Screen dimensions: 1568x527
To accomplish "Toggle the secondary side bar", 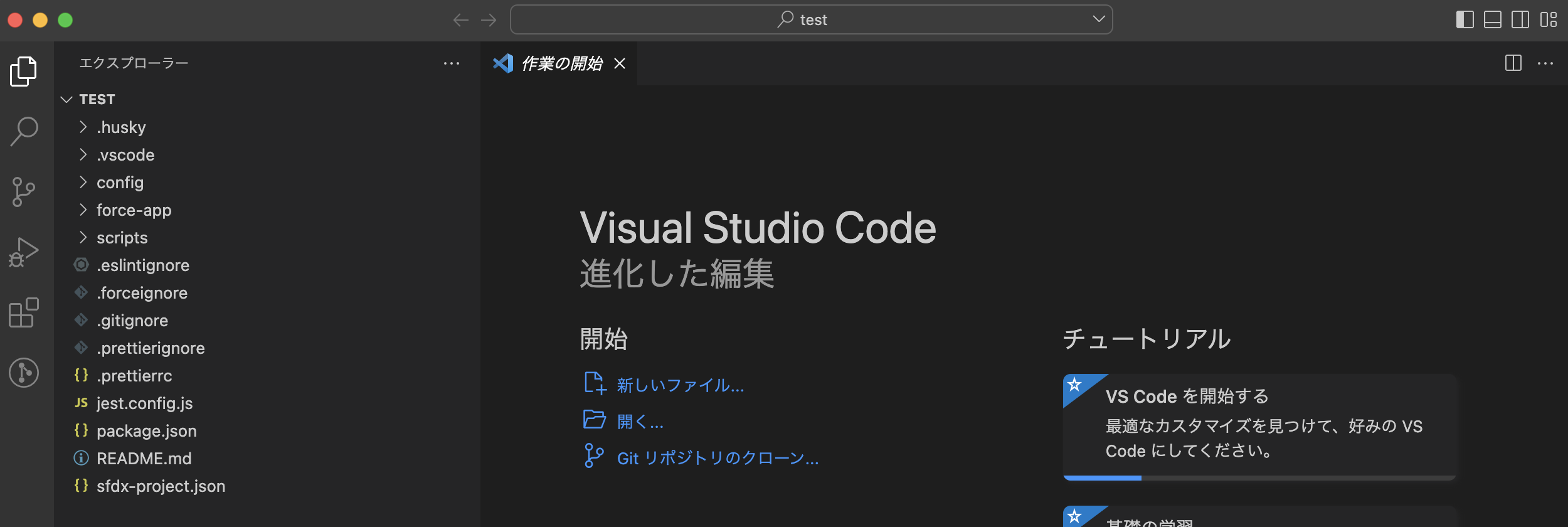I will click(x=1520, y=20).
